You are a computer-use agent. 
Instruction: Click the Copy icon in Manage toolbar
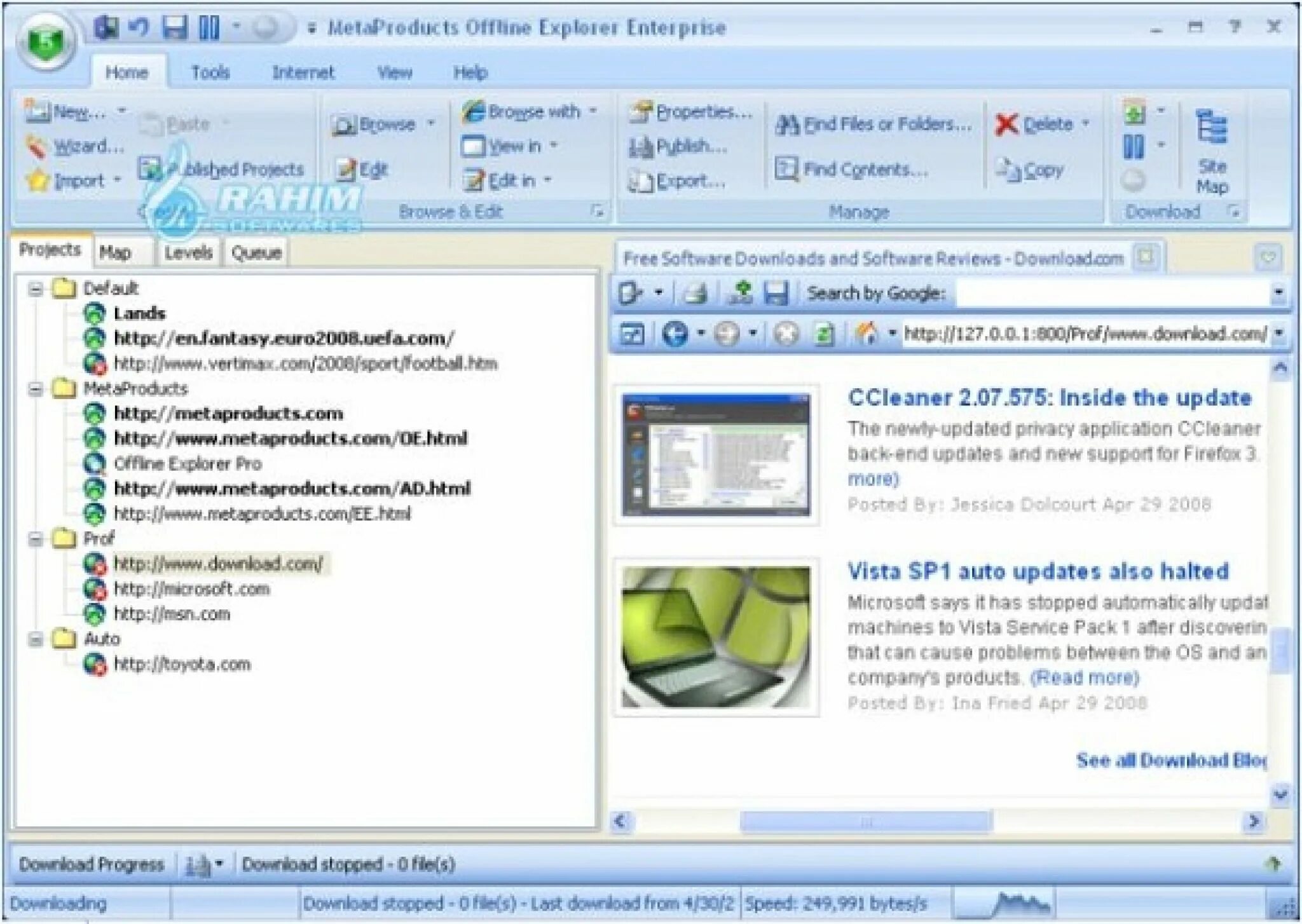click(1040, 164)
